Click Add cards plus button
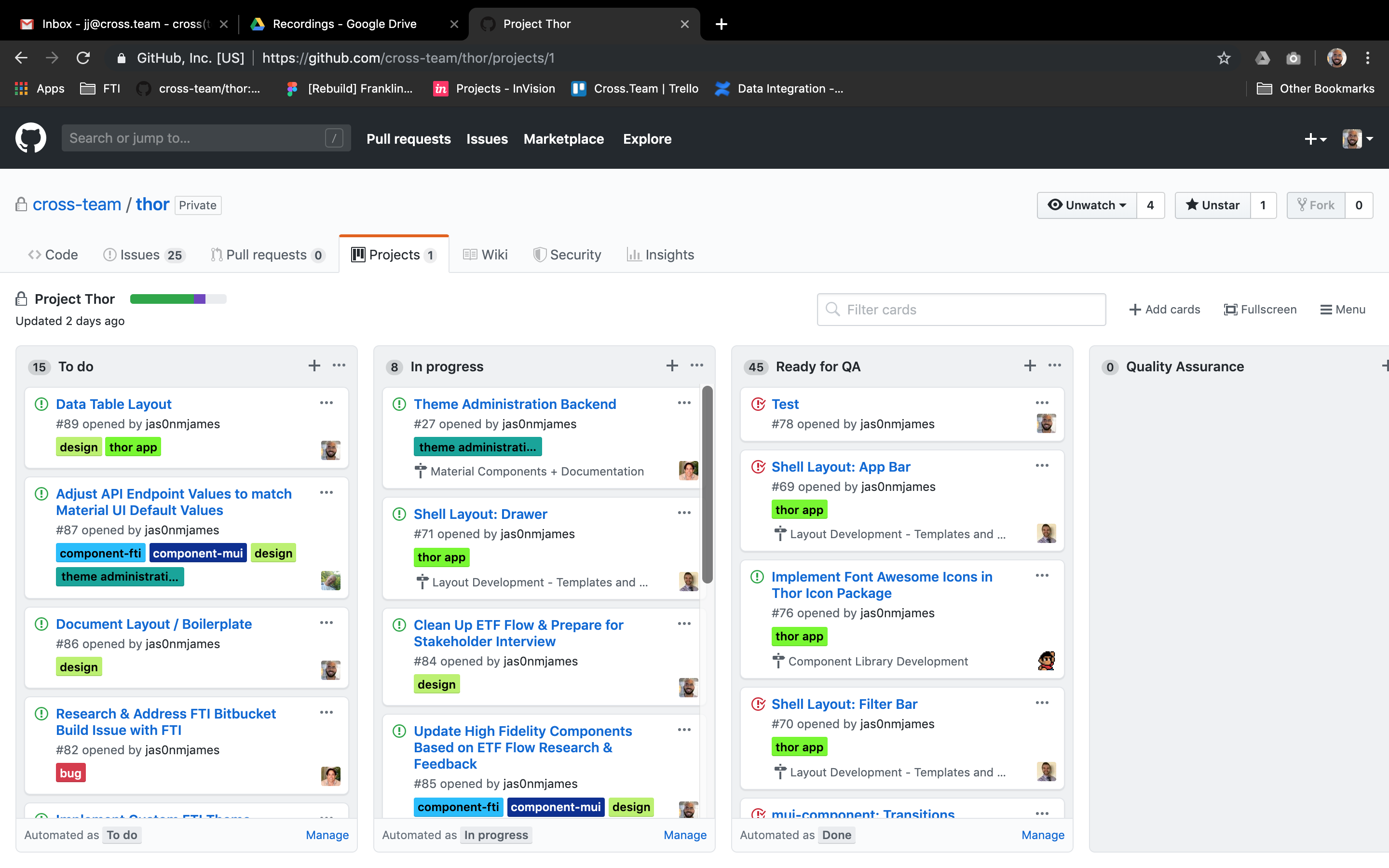The image size is (1389, 868). tap(1165, 310)
